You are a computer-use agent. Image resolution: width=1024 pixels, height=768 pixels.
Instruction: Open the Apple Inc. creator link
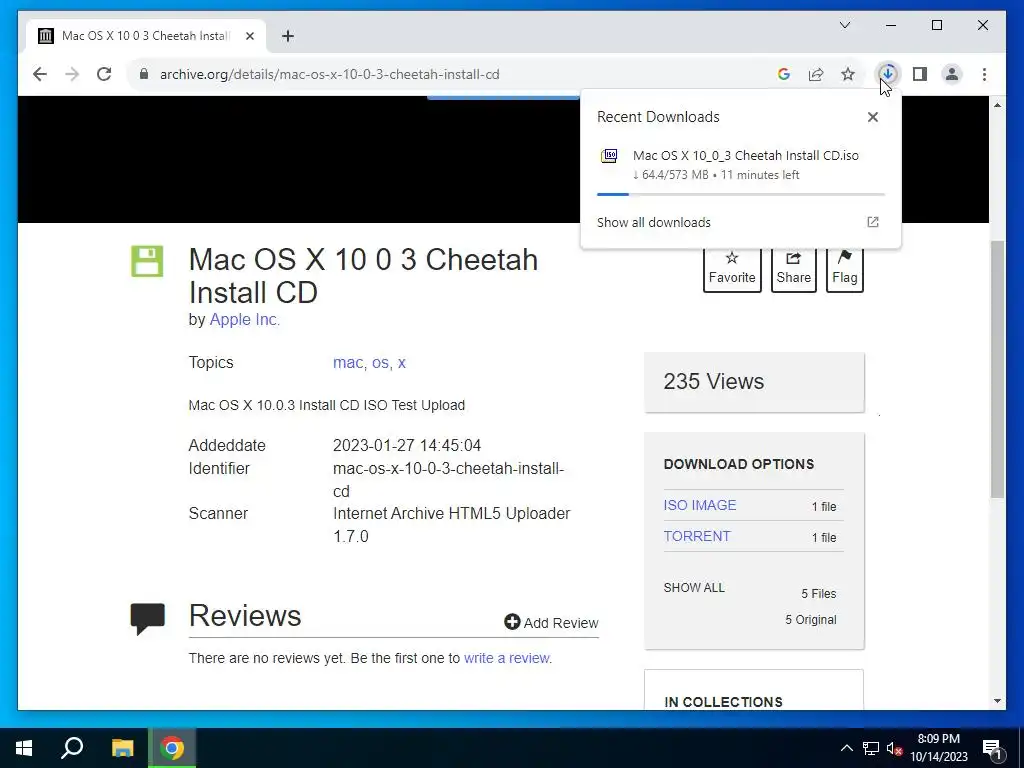(245, 319)
